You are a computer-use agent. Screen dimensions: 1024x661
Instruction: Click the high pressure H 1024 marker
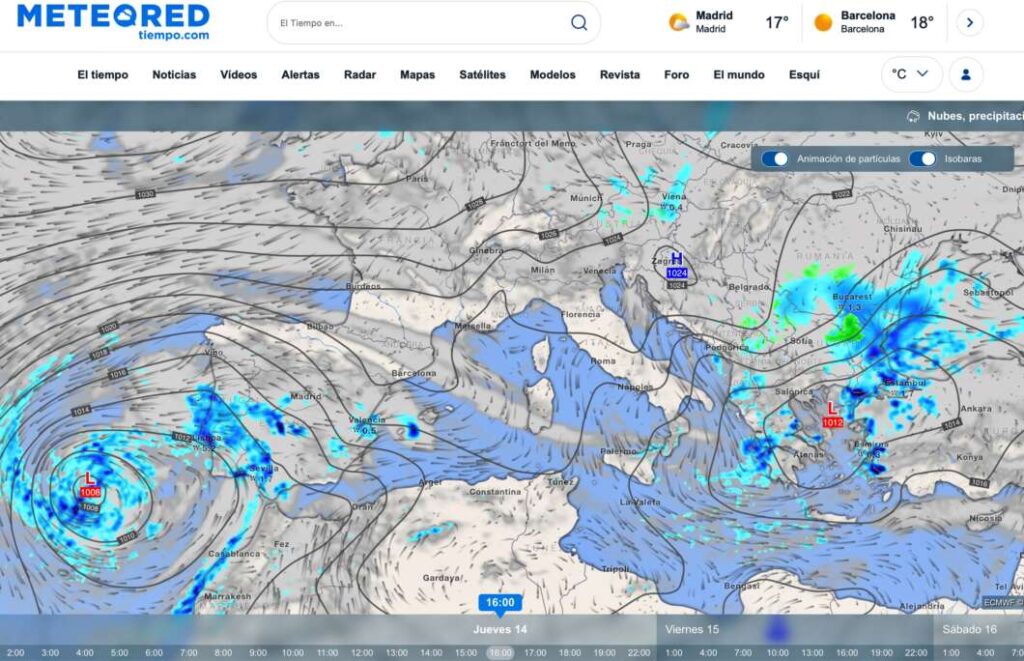pos(677,264)
